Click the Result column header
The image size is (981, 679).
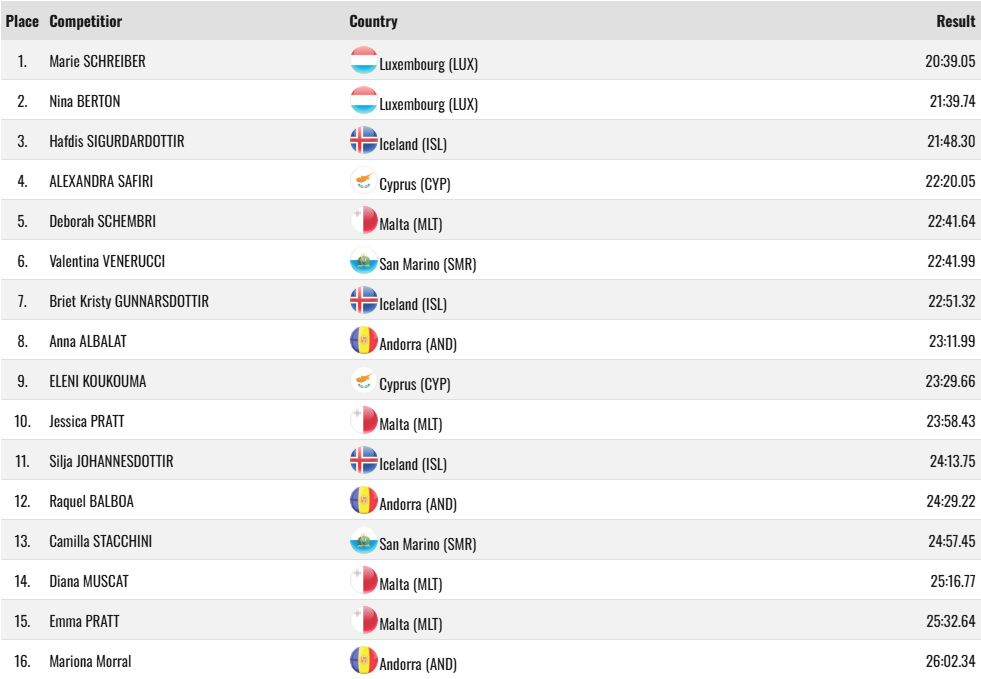[x=955, y=21]
